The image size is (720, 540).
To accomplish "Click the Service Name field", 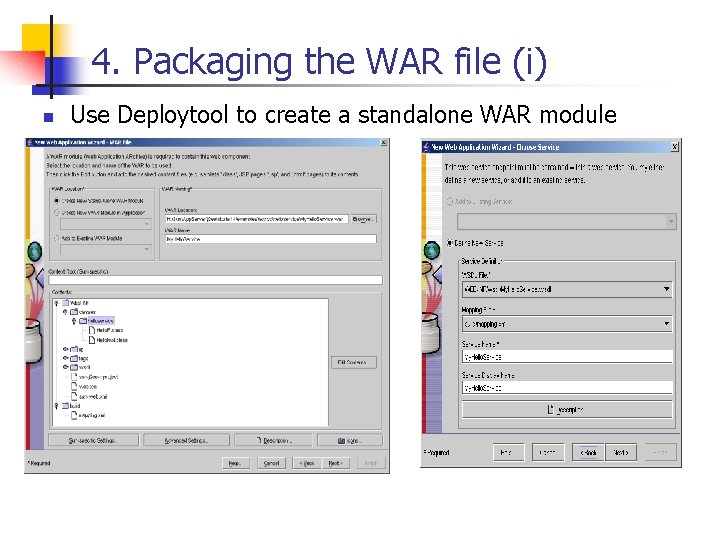I will (567, 357).
